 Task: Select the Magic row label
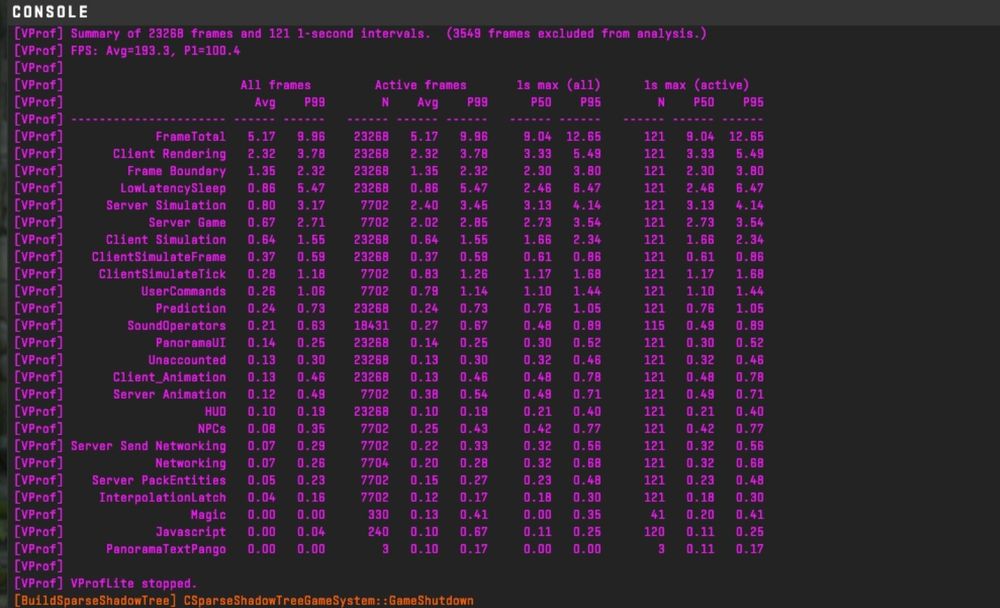coord(208,516)
